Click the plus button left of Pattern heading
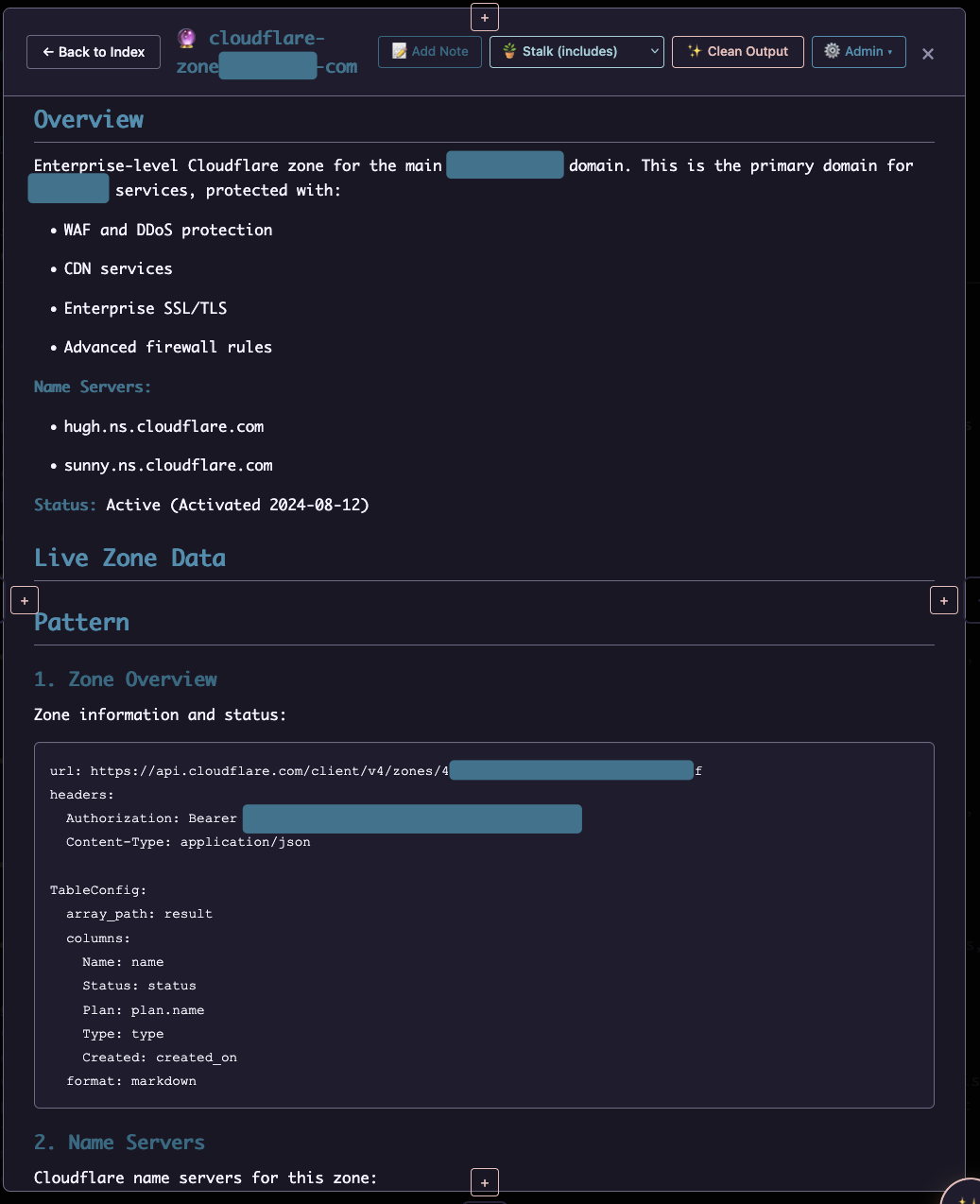This screenshot has height=1204, width=980. coord(25,600)
